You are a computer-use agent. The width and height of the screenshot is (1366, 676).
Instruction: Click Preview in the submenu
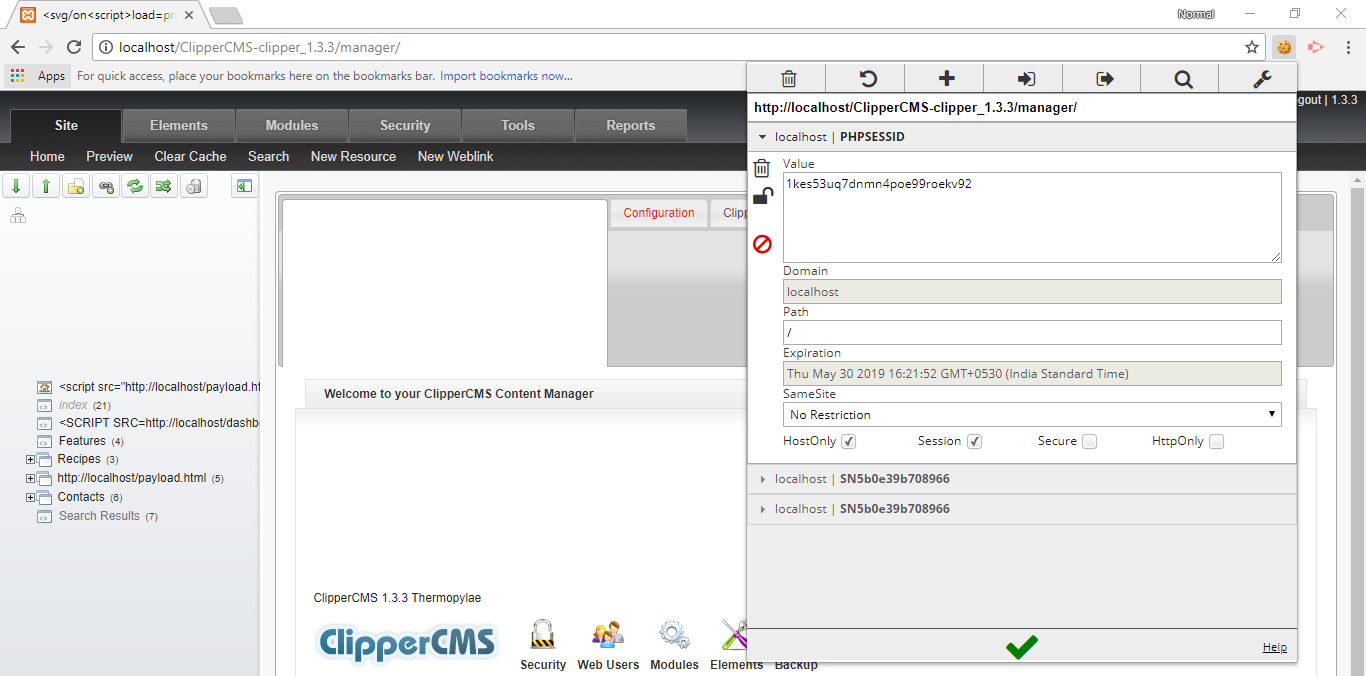(x=109, y=156)
